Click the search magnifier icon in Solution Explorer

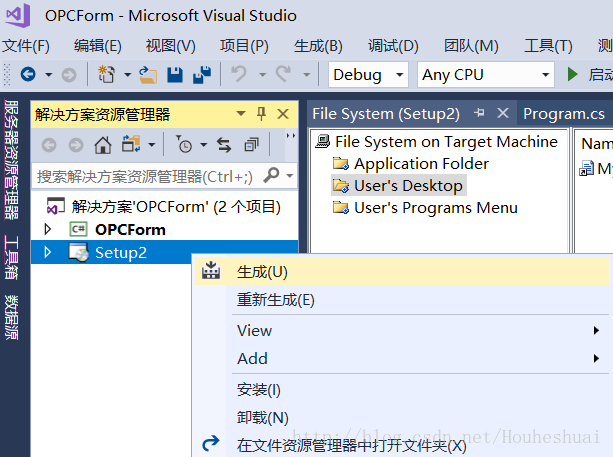271,175
